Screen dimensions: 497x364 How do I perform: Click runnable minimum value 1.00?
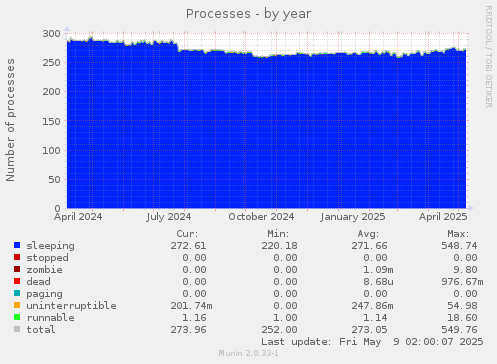(285, 318)
